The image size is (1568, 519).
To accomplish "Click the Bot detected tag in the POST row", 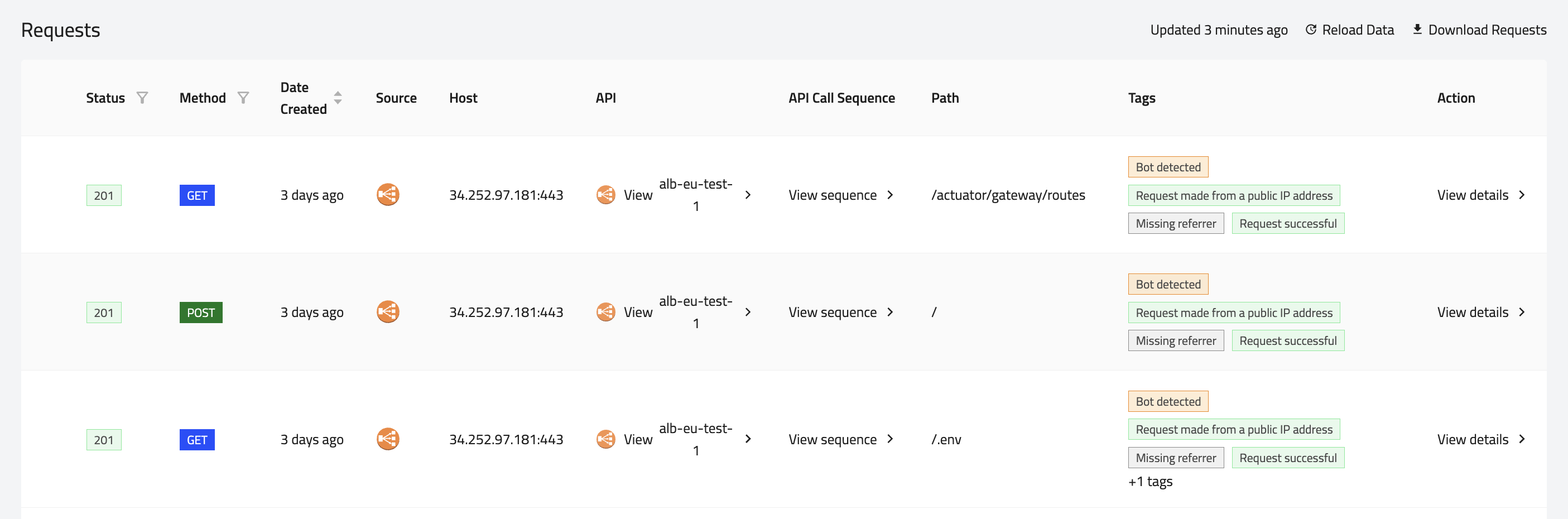I will point(1167,284).
